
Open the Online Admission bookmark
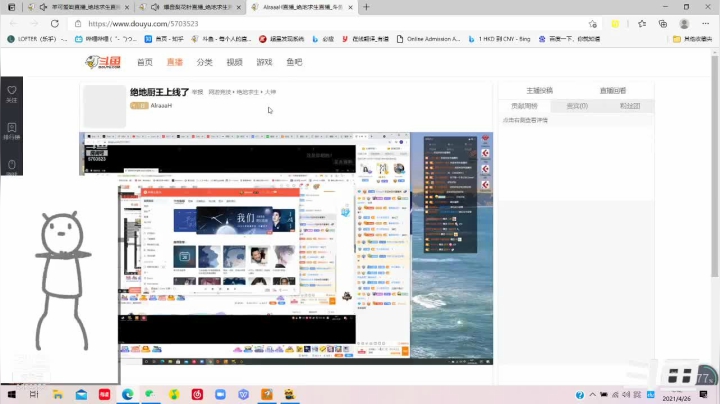(428, 39)
